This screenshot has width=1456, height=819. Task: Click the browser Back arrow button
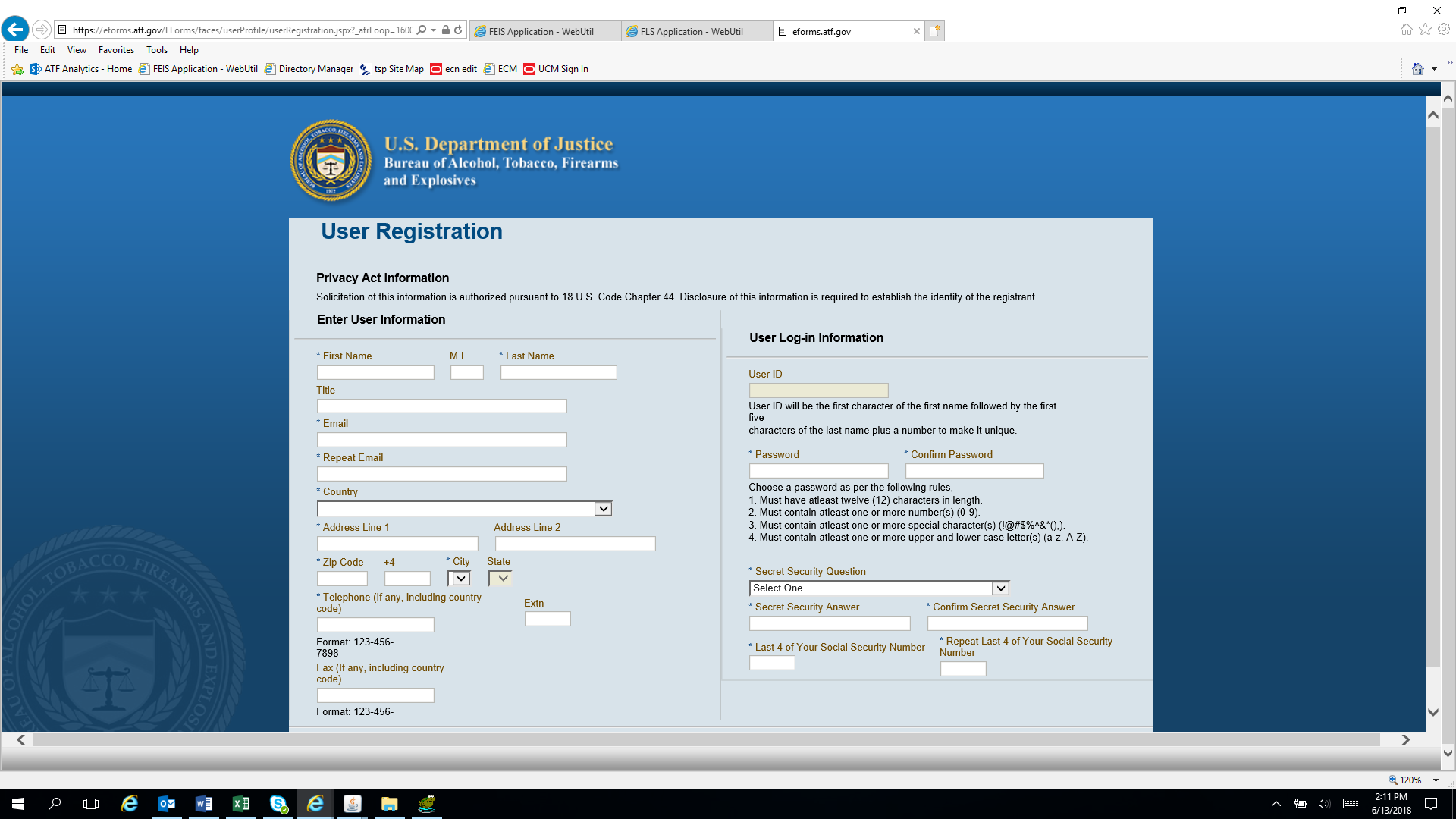[15, 30]
